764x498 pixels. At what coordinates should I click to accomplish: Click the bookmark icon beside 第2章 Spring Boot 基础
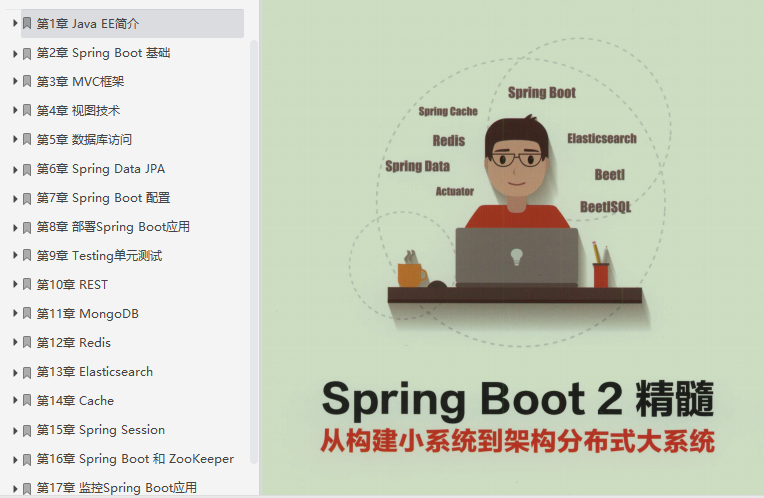point(27,54)
